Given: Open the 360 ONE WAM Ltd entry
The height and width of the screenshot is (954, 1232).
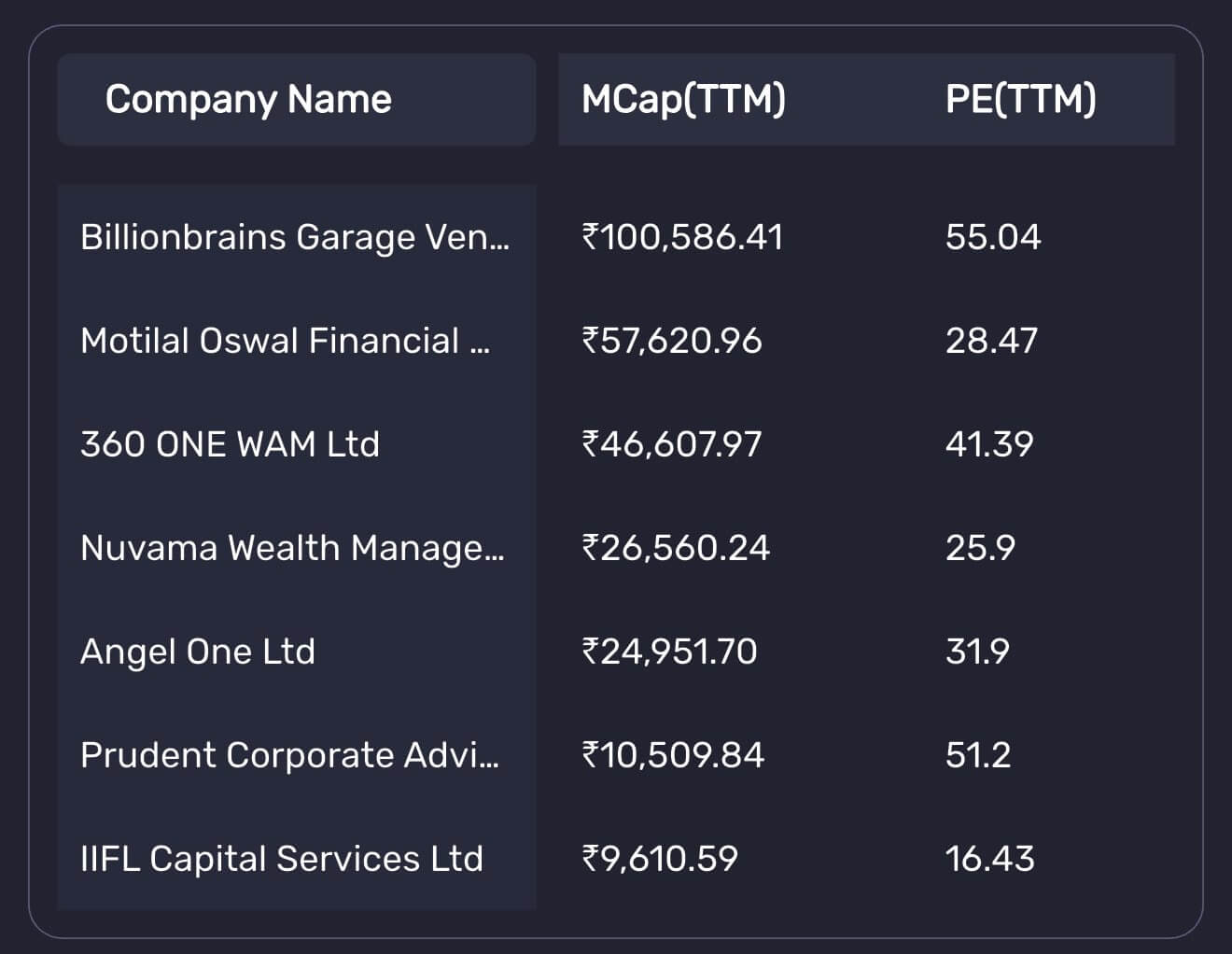Looking at the screenshot, I should tap(230, 444).
